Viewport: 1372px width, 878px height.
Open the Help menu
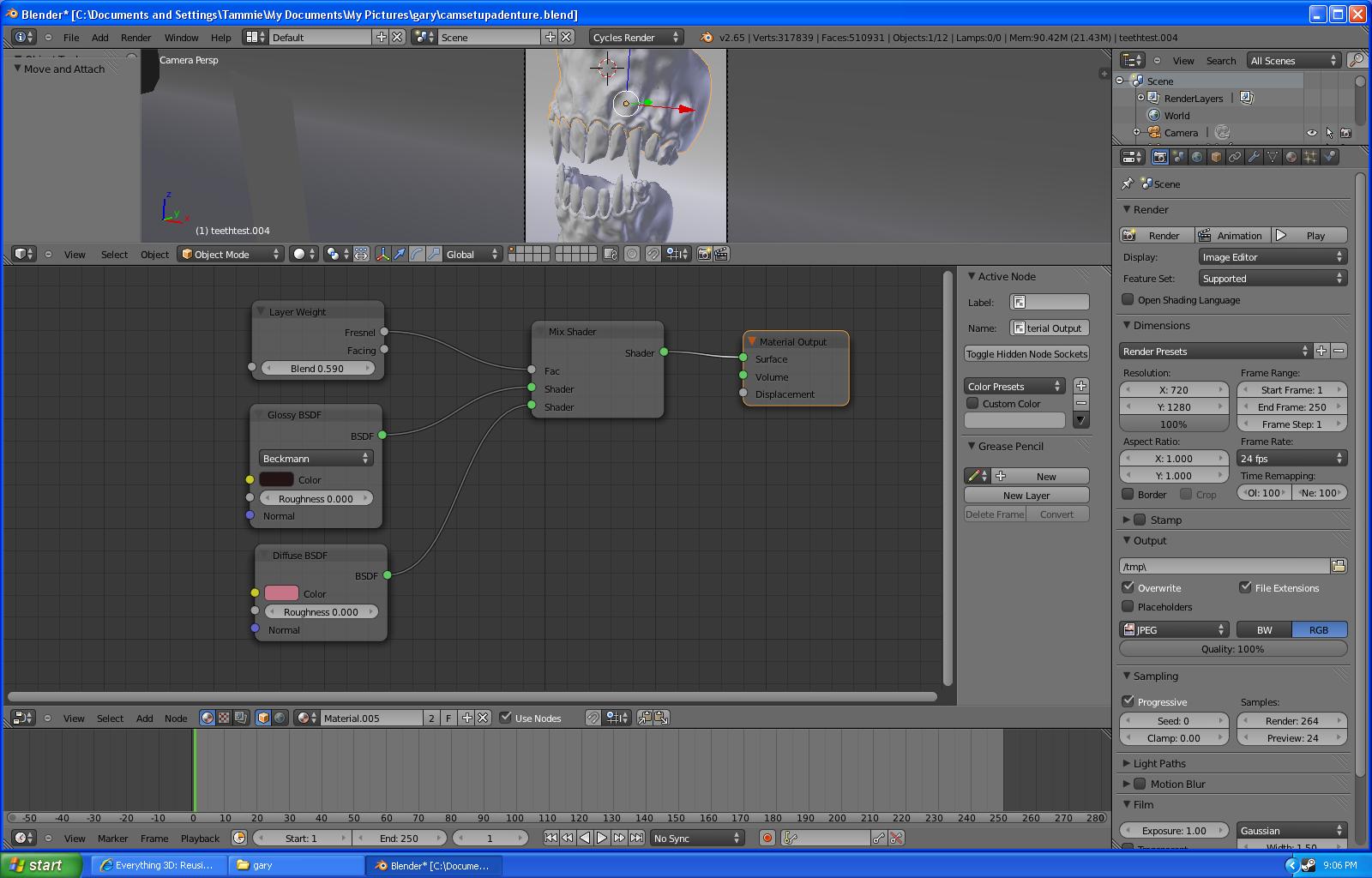pos(220,38)
